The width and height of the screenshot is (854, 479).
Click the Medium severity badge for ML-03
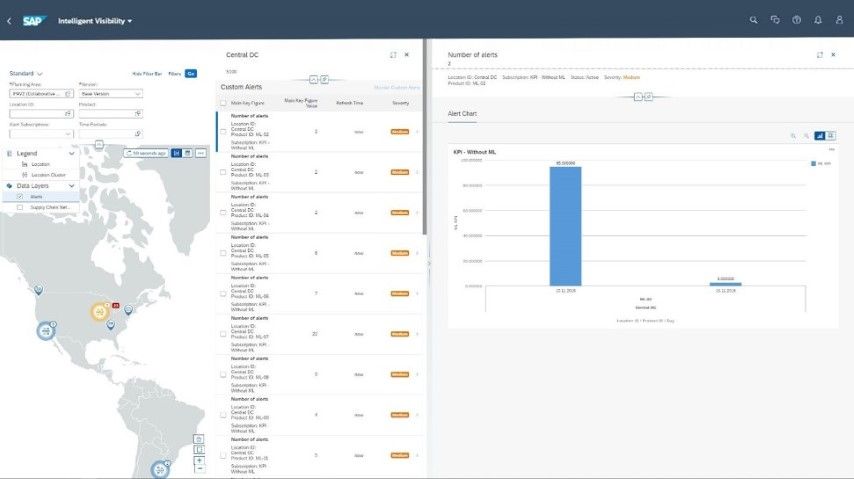pos(400,172)
